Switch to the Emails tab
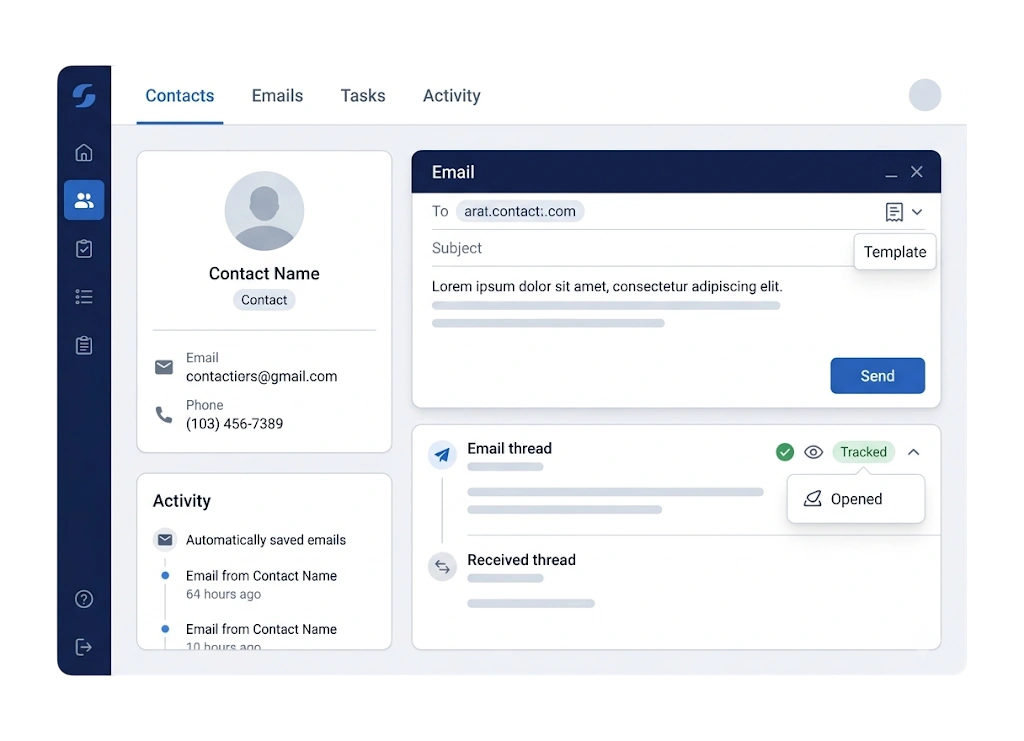 point(277,95)
